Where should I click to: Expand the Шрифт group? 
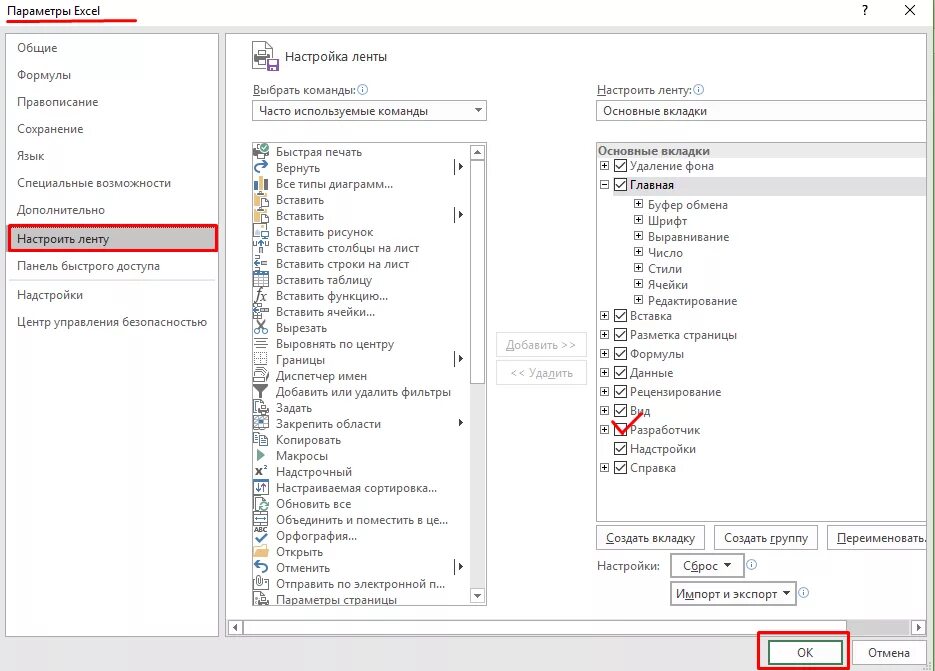[x=638, y=220]
